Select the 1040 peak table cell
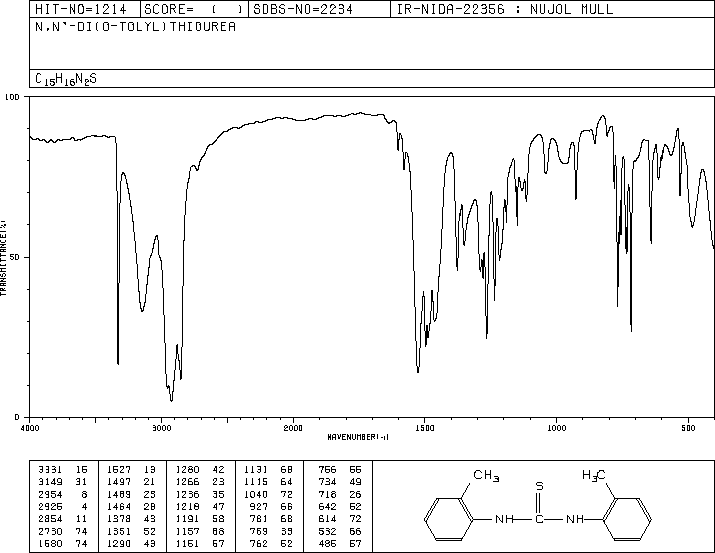This screenshot has height=553, width=715. [256, 495]
